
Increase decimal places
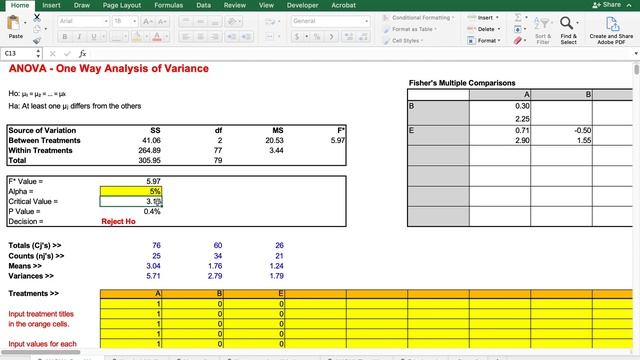pos(349,37)
